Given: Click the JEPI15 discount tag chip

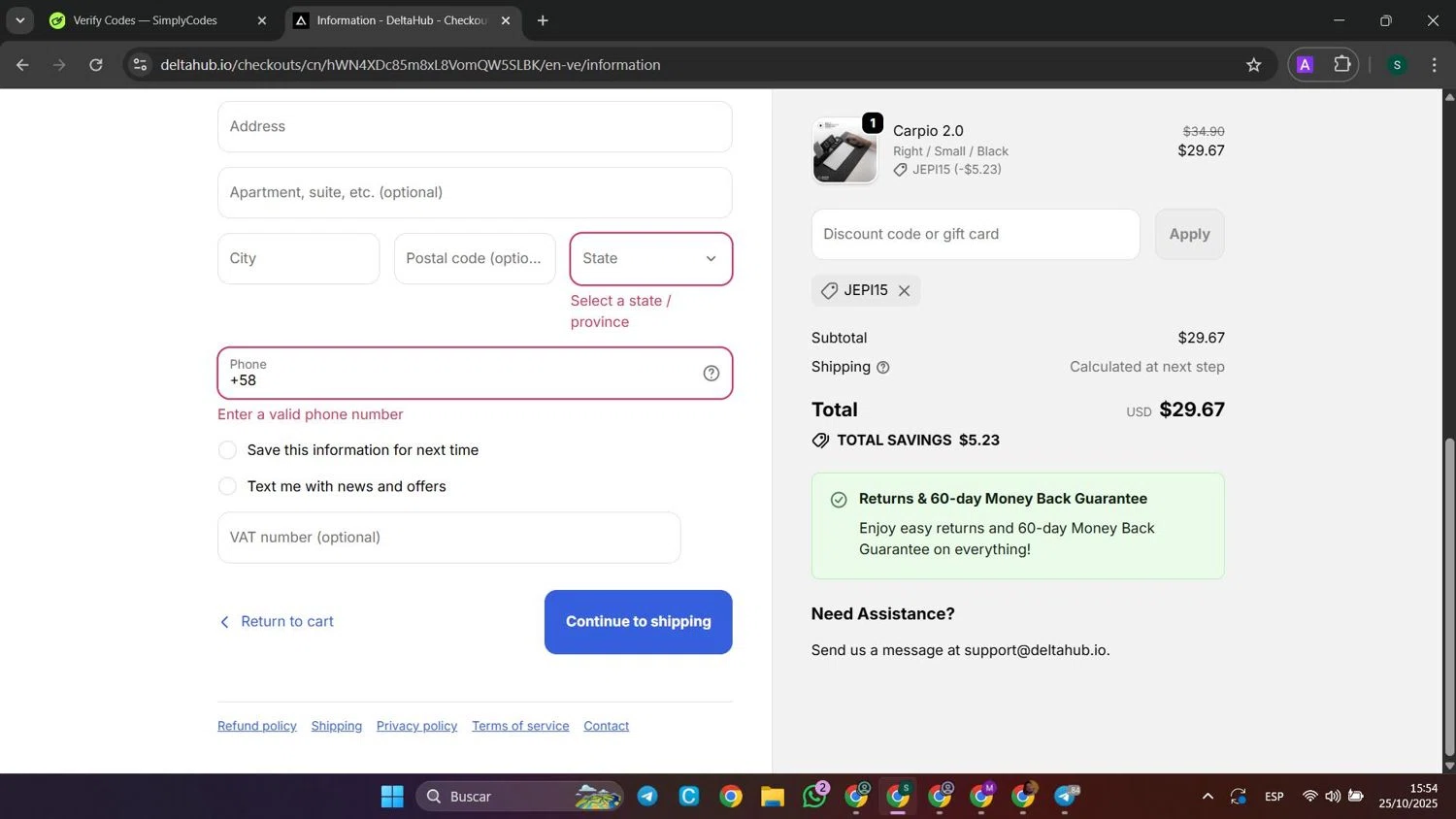Looking at the screenshot, I should tap(865, 291).
